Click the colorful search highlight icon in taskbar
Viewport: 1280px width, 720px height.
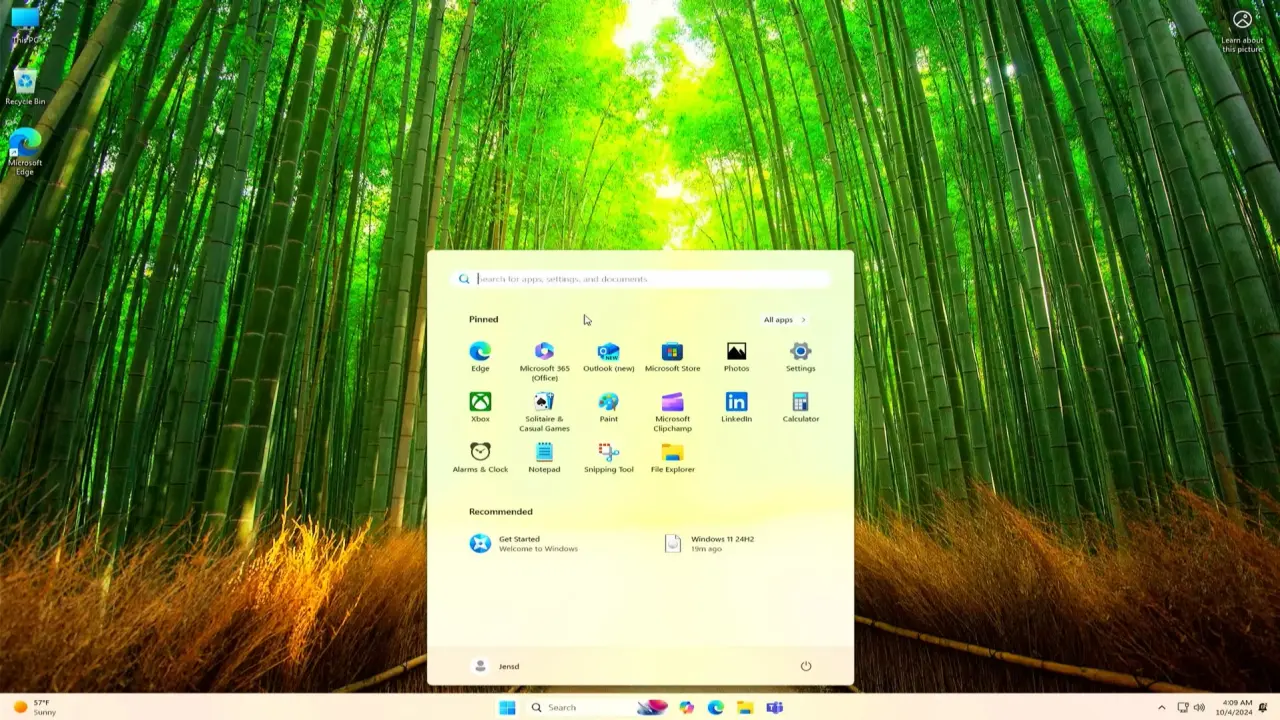tap(652, 707)
